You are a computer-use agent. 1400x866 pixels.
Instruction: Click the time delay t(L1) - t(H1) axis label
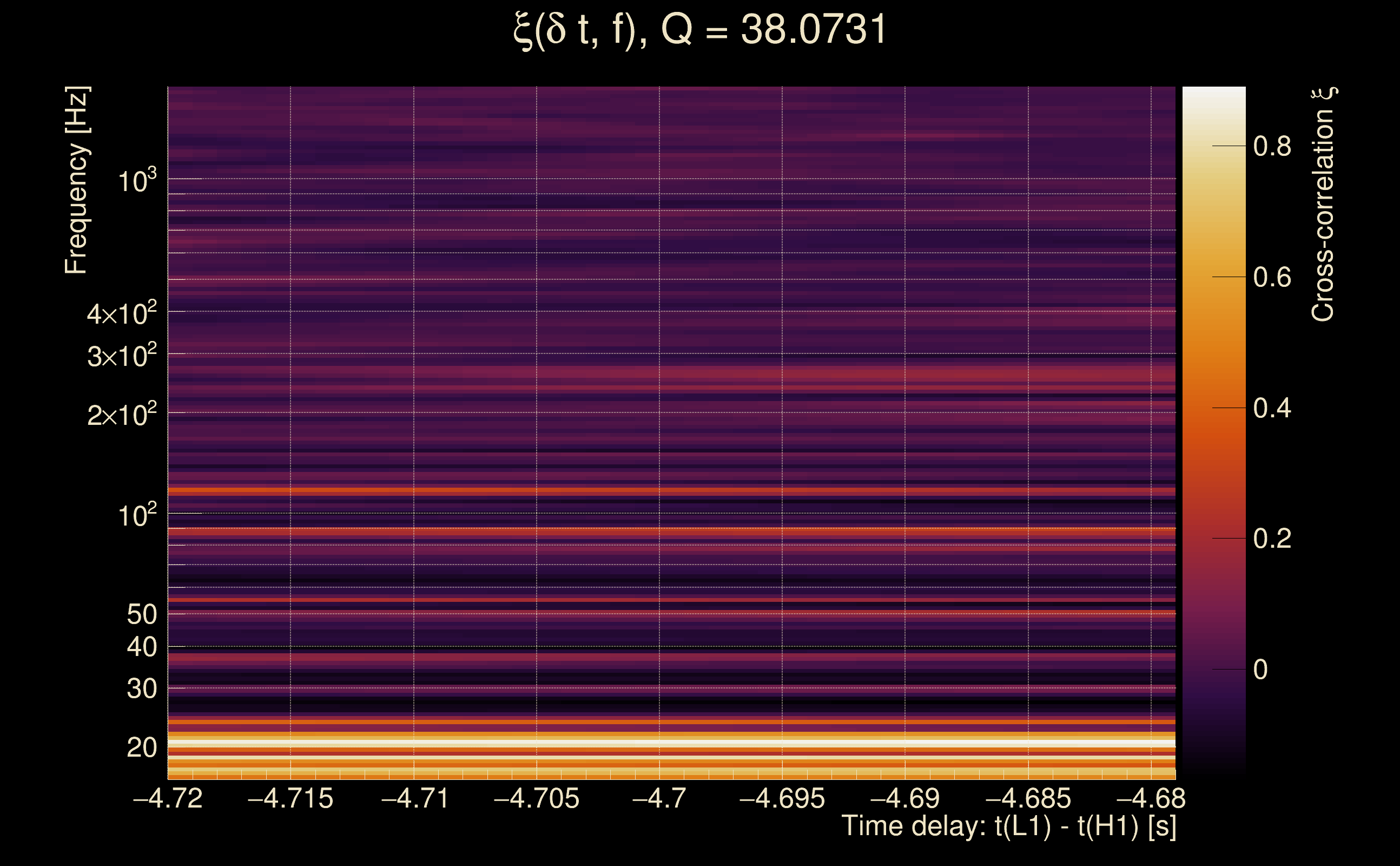tap(1008, 826)
